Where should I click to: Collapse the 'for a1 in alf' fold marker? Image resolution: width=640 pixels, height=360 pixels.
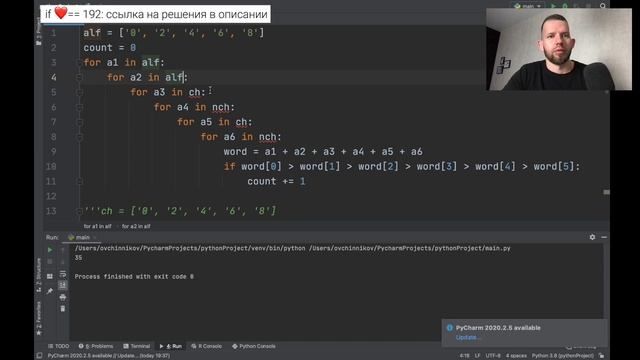pyautogui.click(x=80, y=62)
